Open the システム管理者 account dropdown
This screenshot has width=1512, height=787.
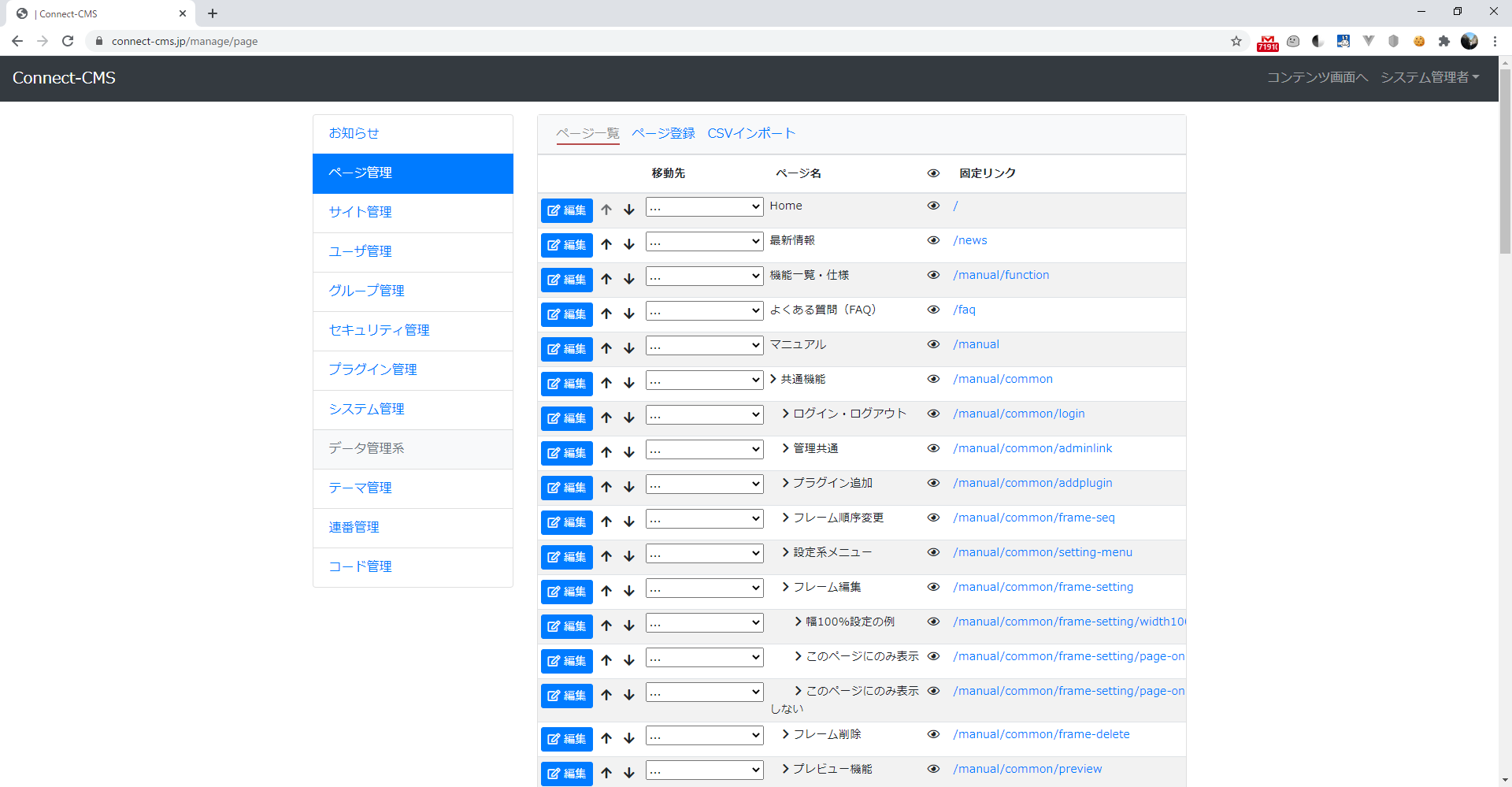point(1430,78)
